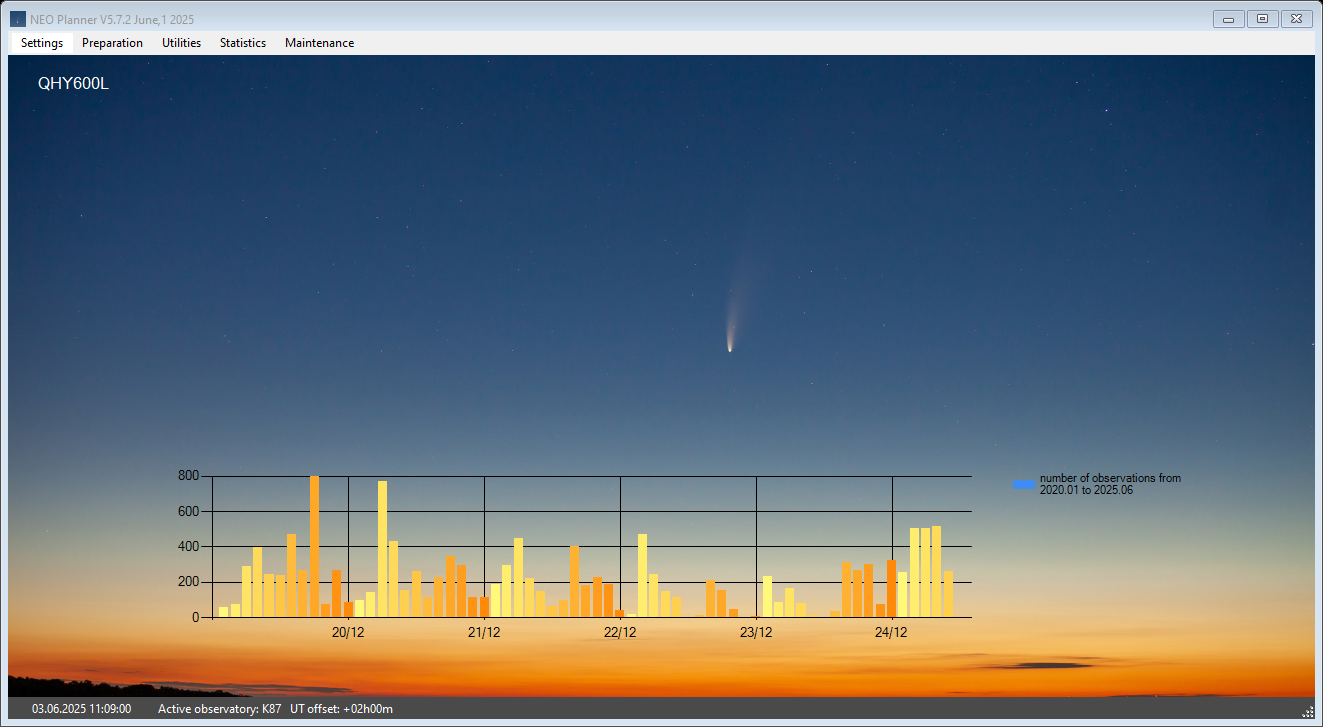
Task: Click the resize grip in the bottom-right corner
Action: [1308, 711]
